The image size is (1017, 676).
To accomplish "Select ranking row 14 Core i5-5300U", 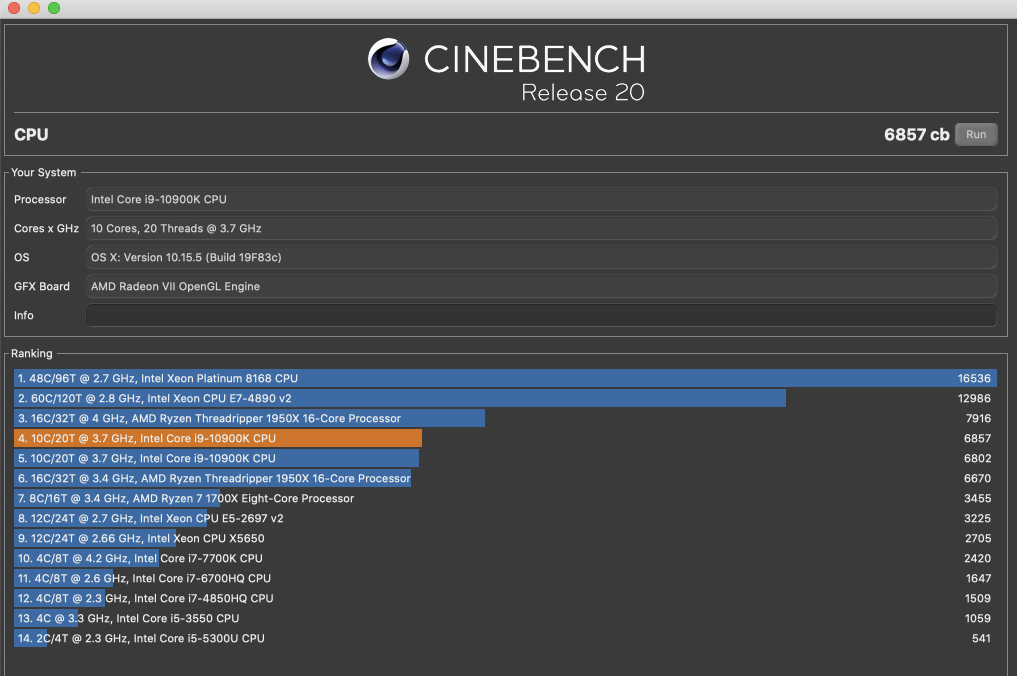I will pyautogui.click(x=505, y=638).
